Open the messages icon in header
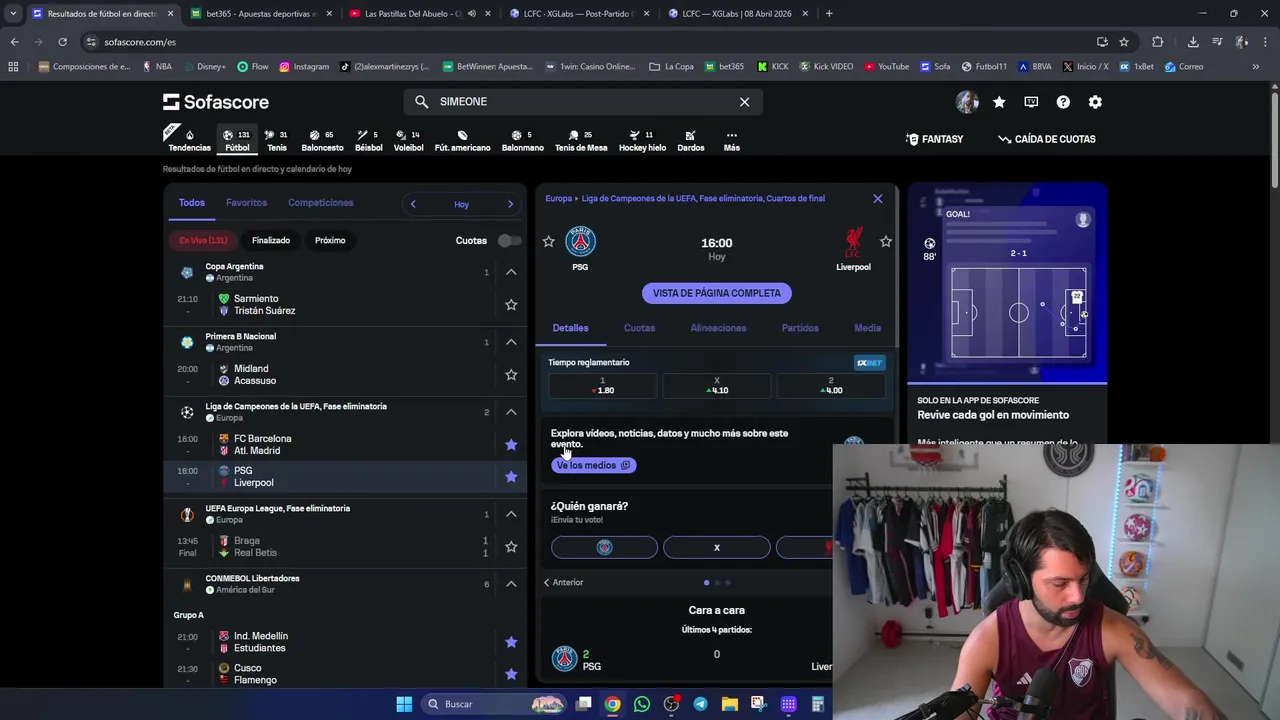 [x=1031, y=102]
